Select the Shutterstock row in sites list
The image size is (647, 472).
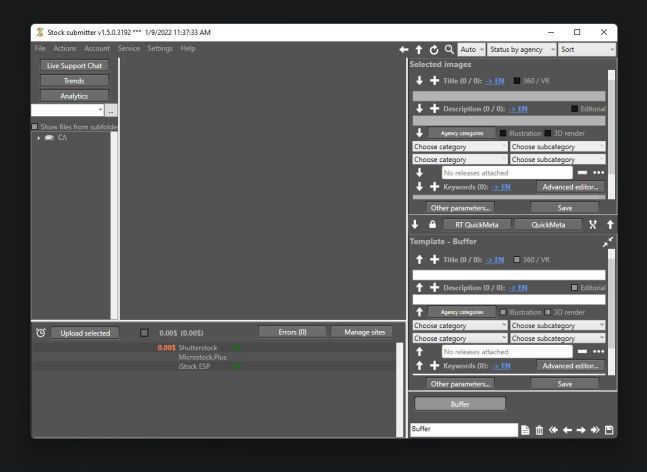(214, 348)
